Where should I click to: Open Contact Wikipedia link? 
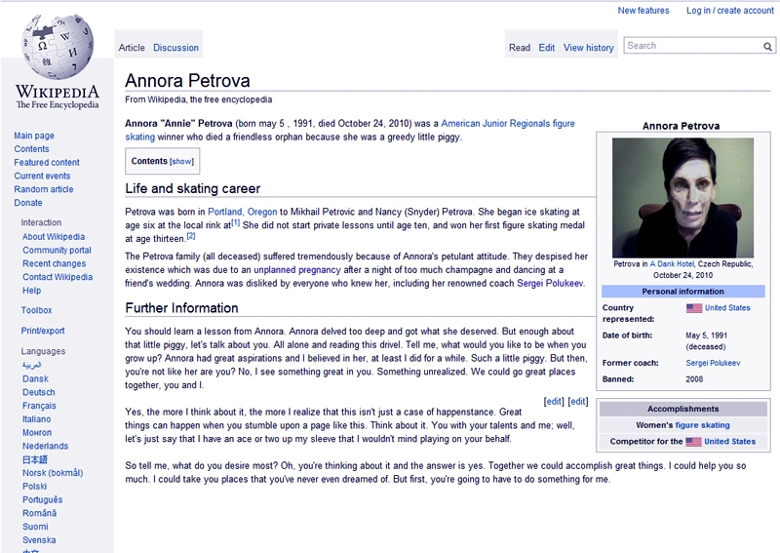[57, 277]
